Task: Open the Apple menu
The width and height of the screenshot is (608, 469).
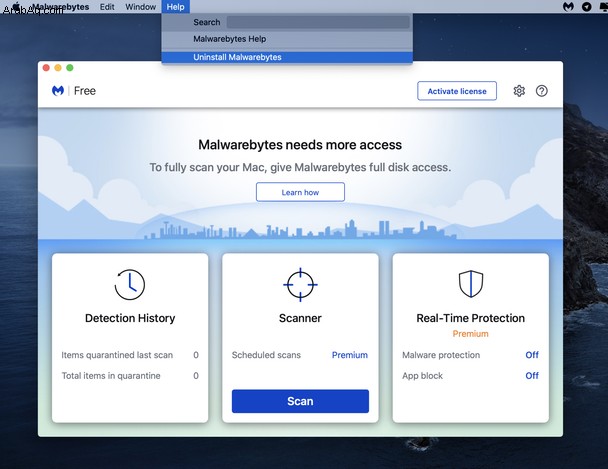Action: (16, 7)
